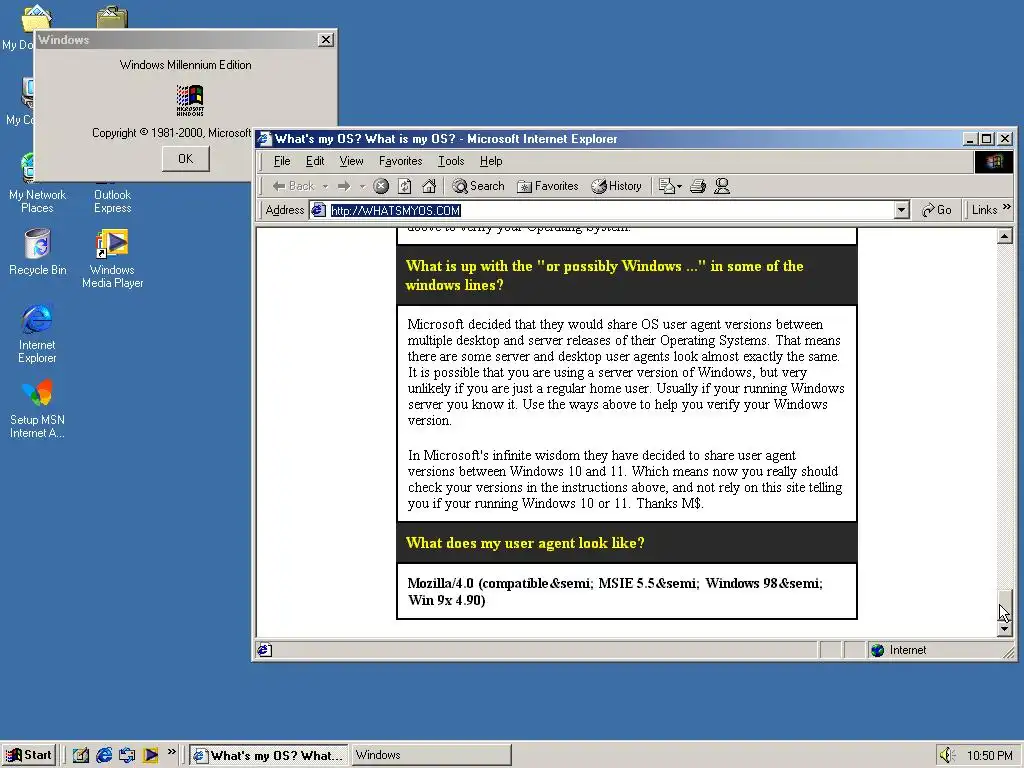Click the Microsoft Windows logo in dialog

190,100
